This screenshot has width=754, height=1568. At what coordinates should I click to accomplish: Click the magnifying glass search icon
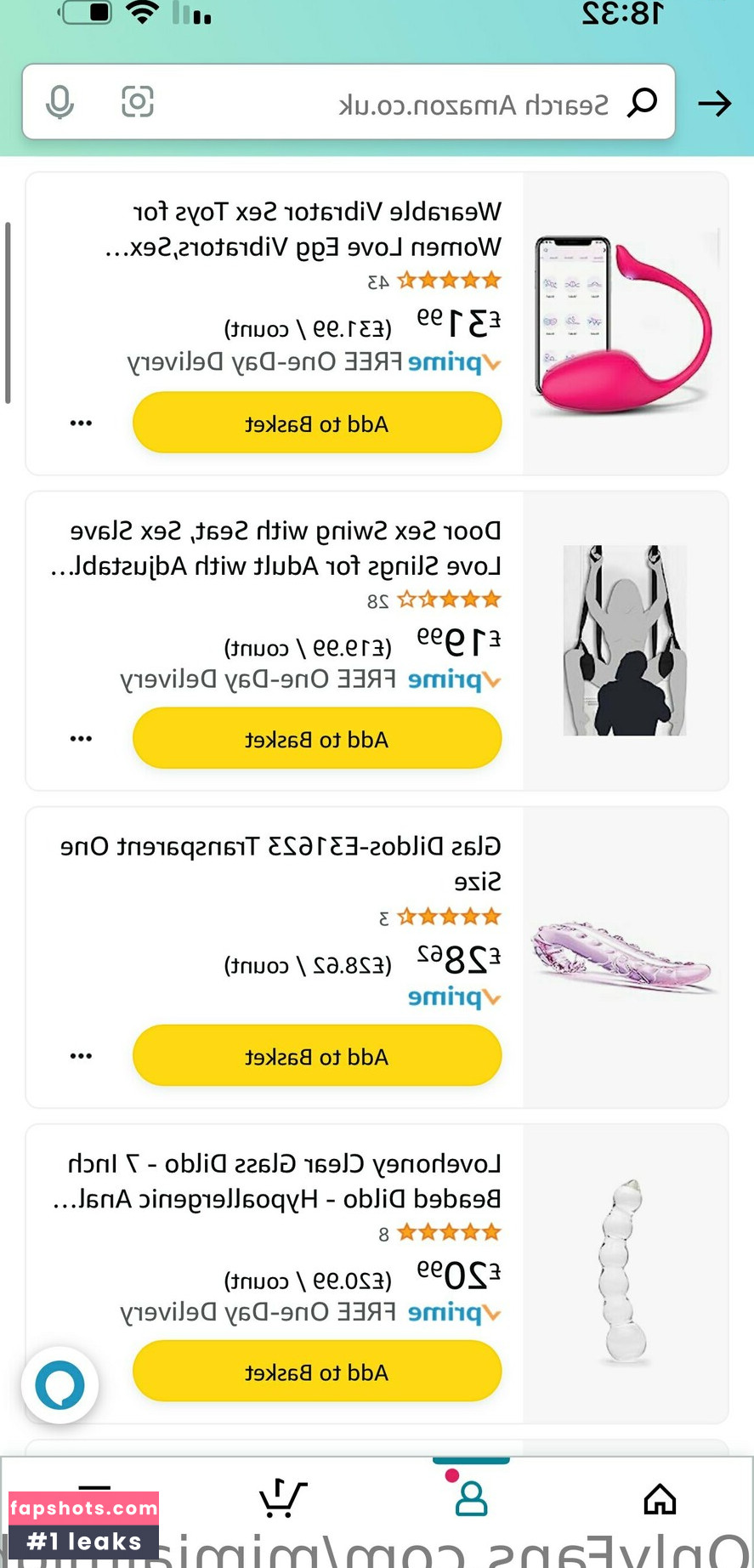643,103
